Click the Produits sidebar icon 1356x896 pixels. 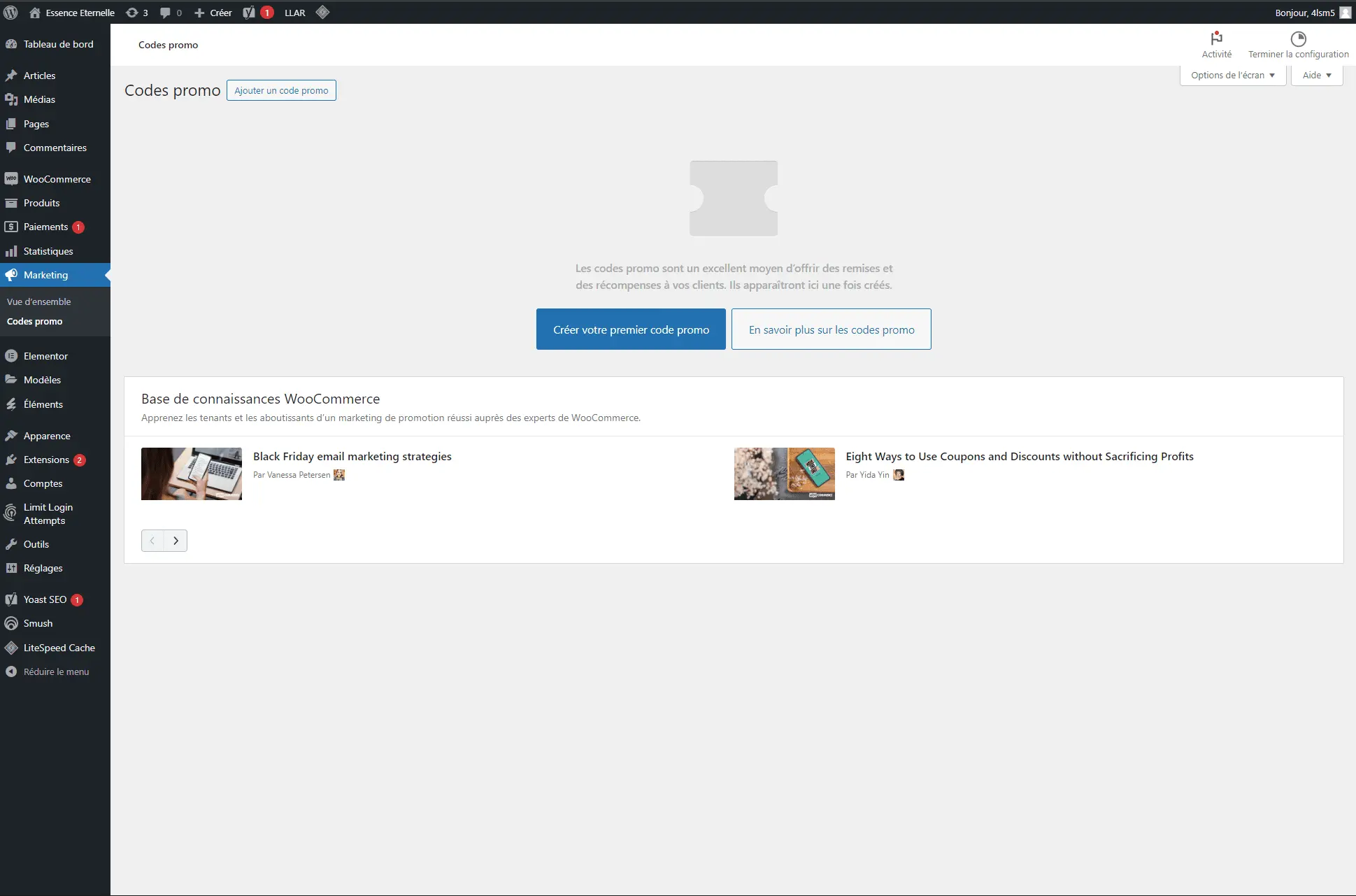[x=11, y=203]
